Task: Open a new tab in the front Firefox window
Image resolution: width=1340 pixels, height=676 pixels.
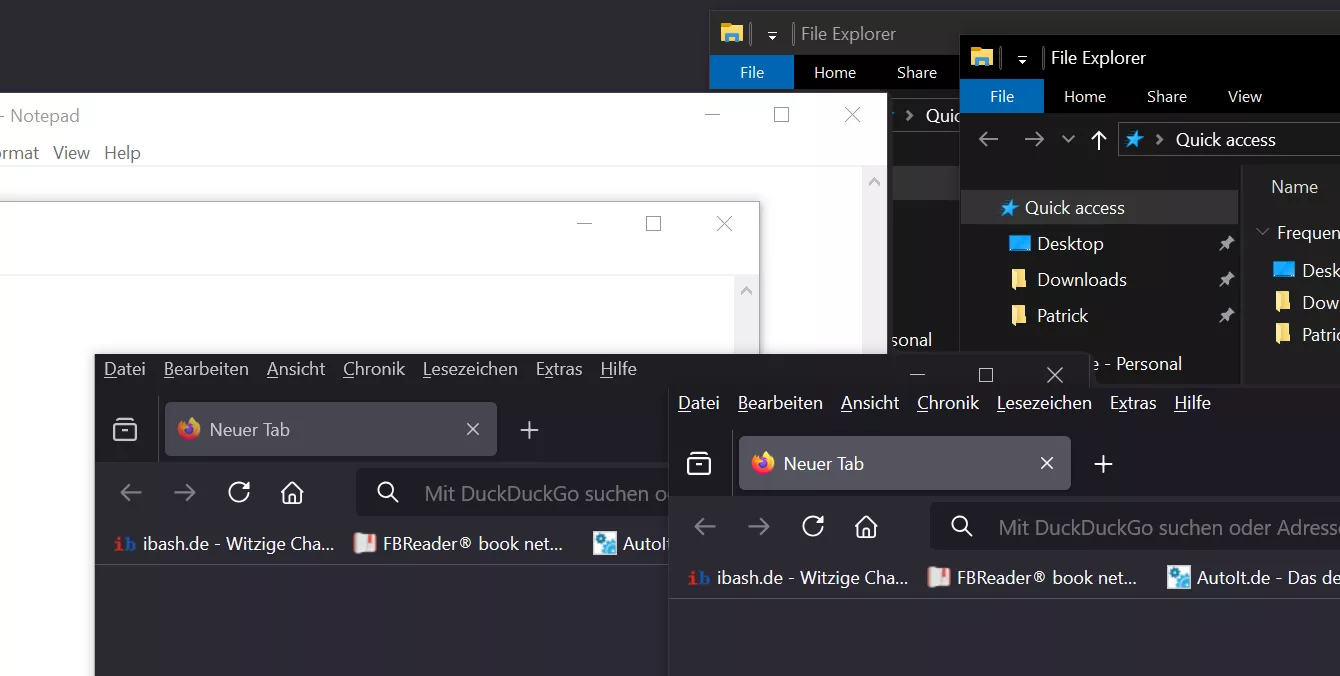Action: 1103,464
